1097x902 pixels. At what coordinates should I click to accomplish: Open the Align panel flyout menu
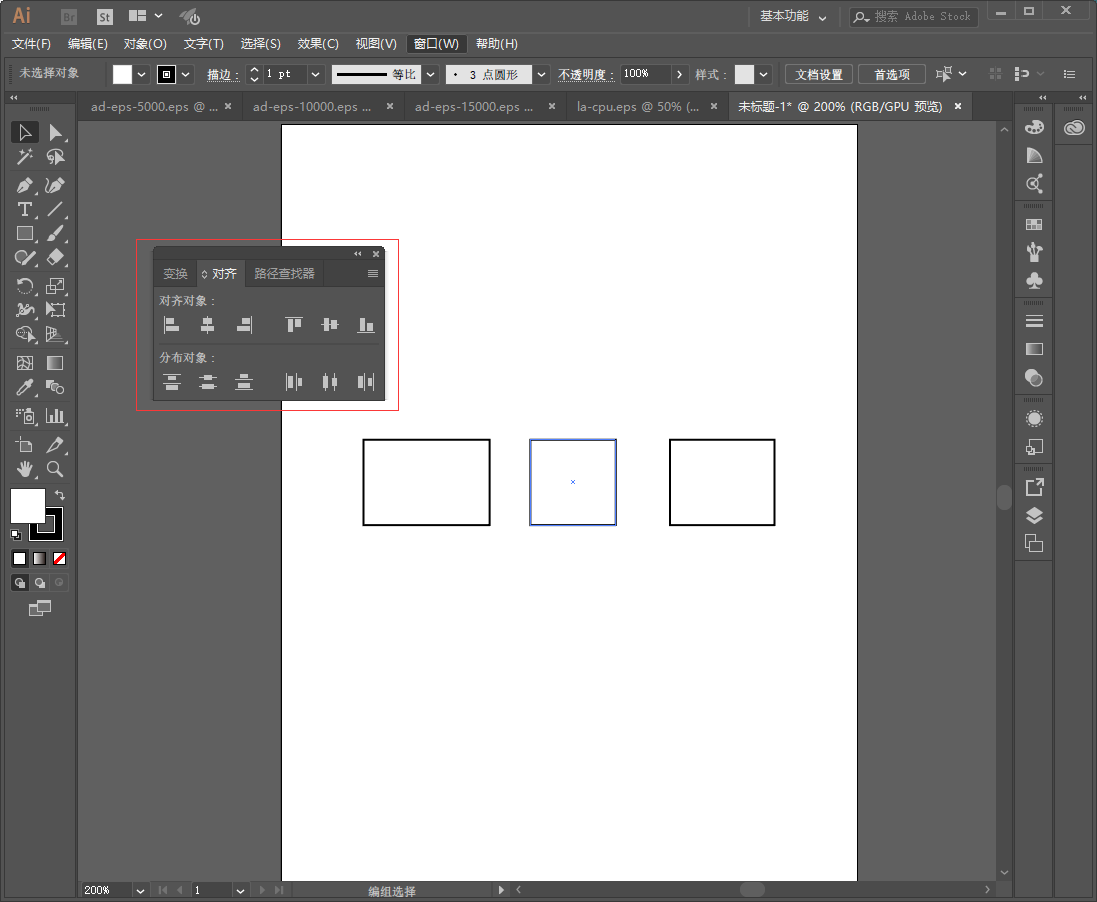coord(372,274)
